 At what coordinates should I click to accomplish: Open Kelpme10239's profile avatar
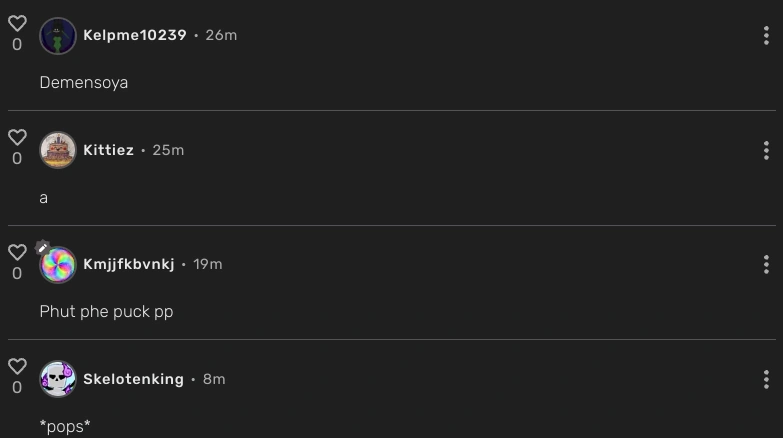tap(58, 36)
